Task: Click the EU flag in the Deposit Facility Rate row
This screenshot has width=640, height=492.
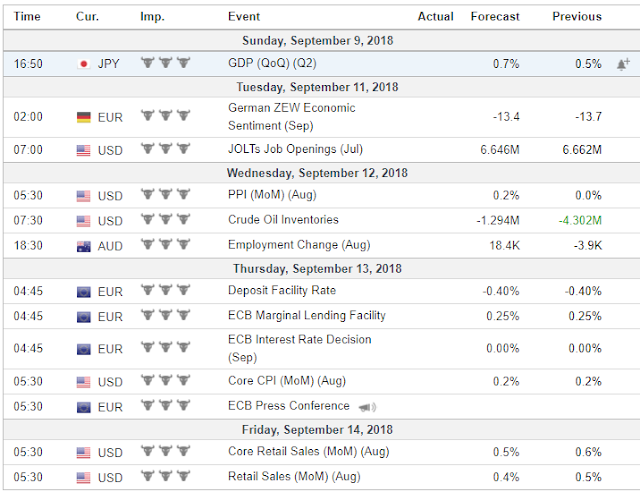Action: pyautogui.click(x=84, y=292)
